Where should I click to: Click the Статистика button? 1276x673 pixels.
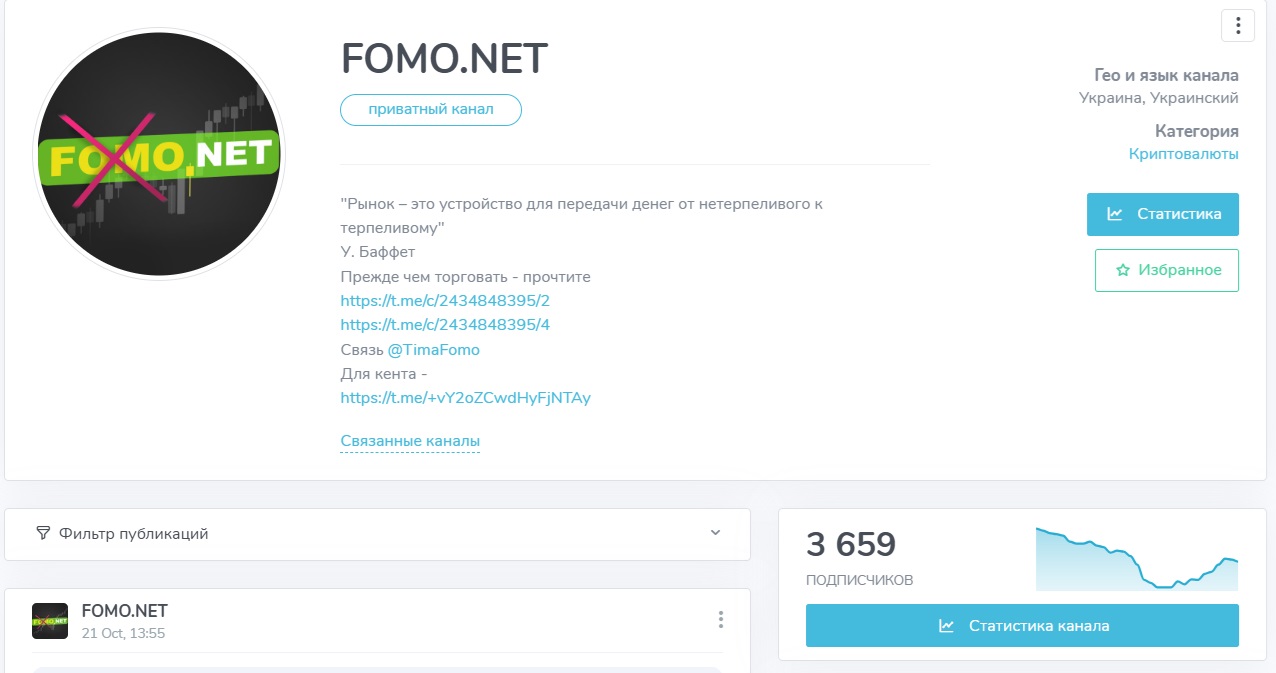tap(1163, 214)
